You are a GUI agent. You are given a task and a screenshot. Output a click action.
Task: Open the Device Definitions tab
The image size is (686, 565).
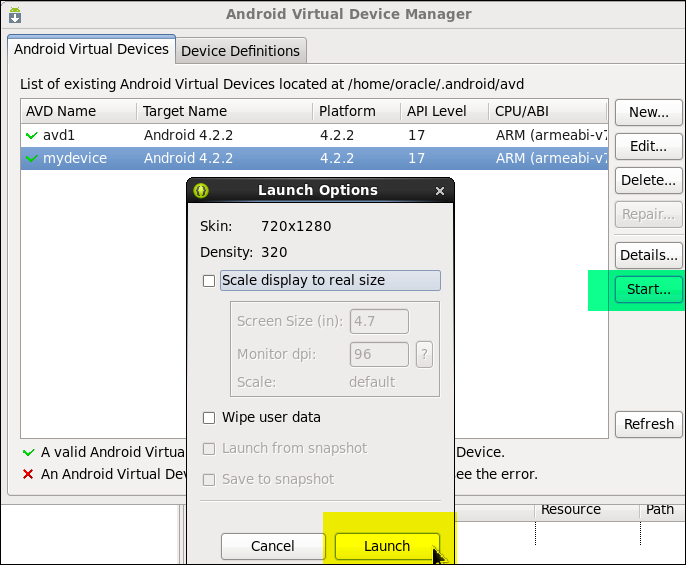[x=241, y=51]
